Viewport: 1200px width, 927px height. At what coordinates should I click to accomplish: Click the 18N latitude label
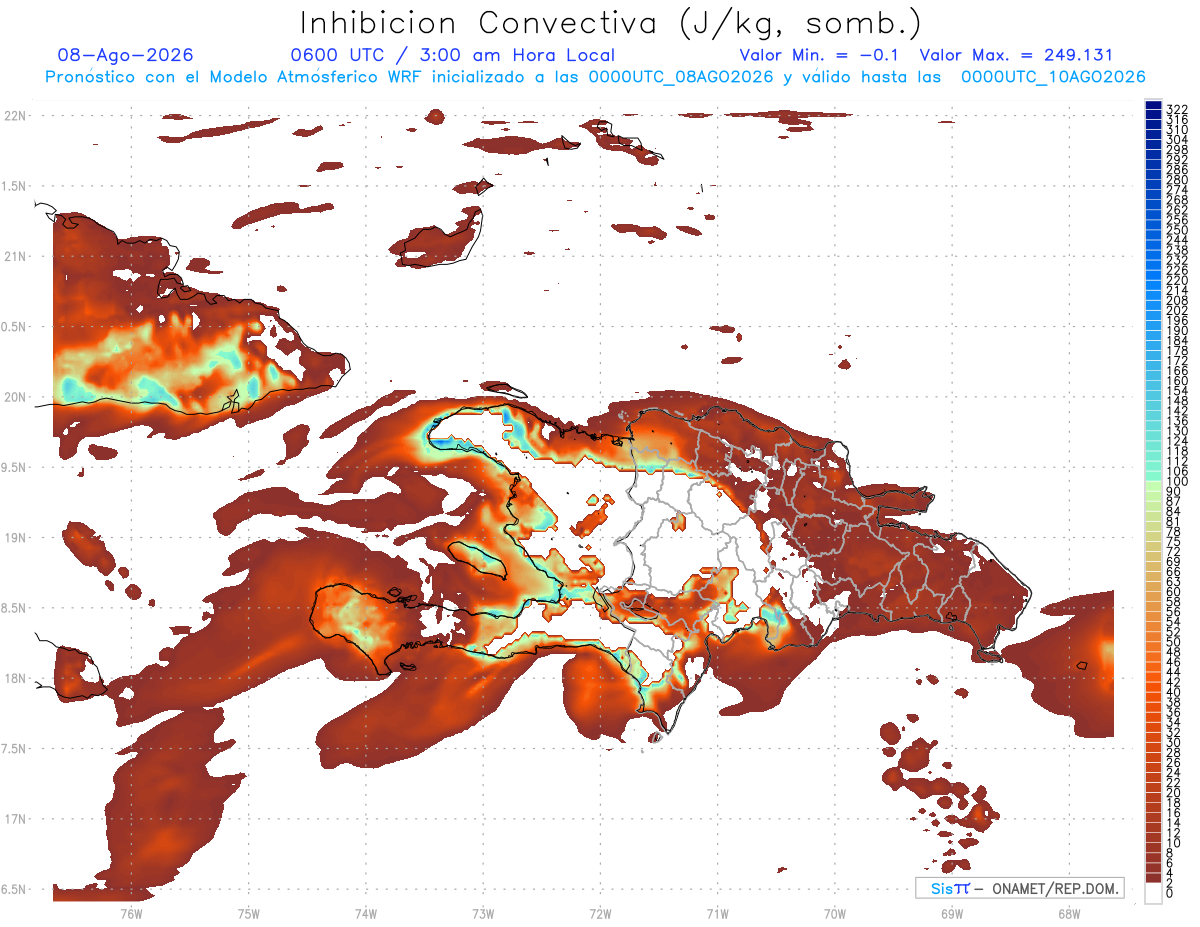click(x=16, y=678)
